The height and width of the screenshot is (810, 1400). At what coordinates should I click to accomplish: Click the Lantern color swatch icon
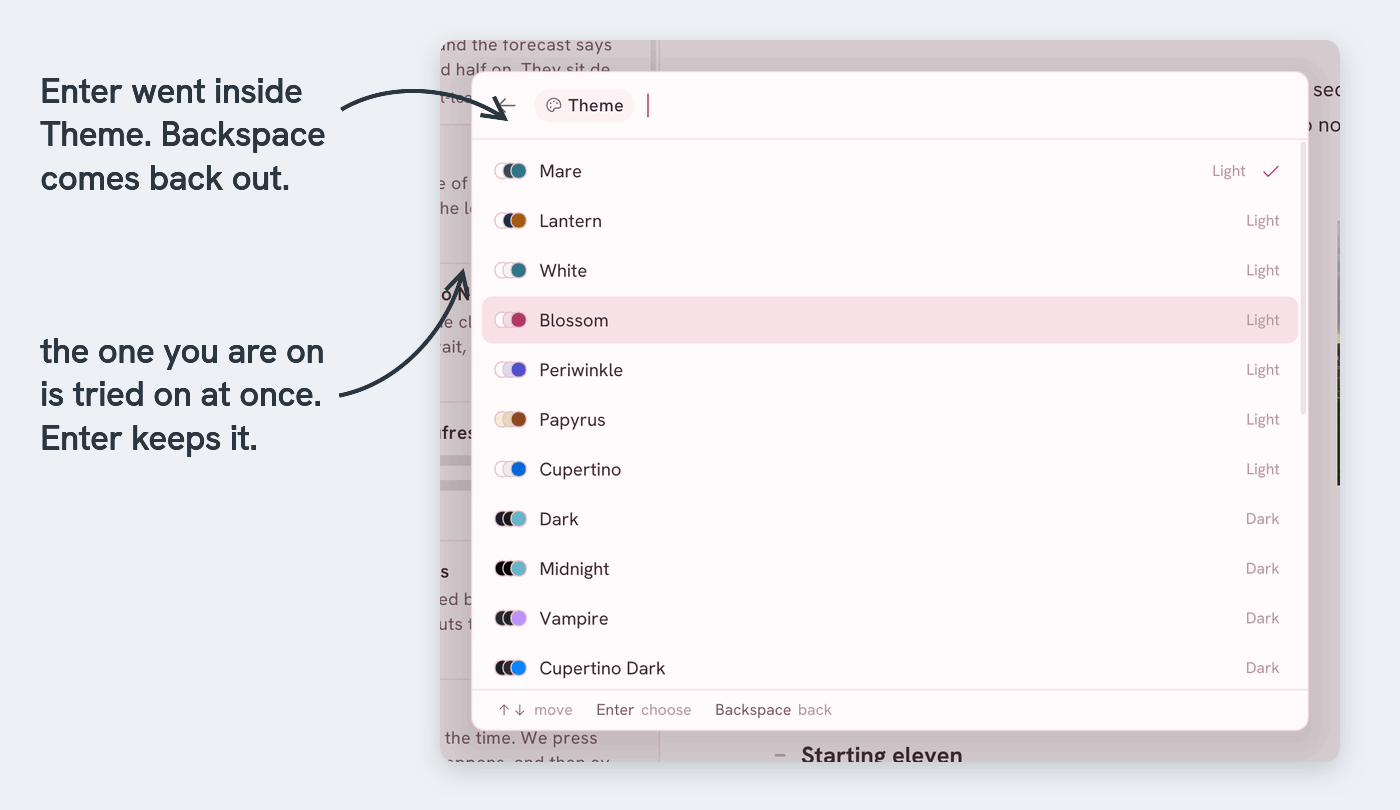tap(511, 221)
